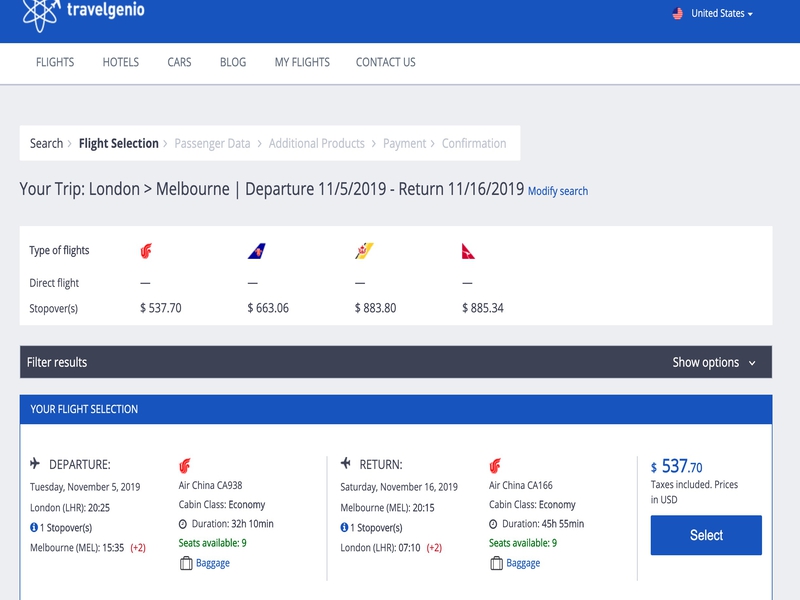
Task: Click the Type of flights label
Action: pos(59,251)
